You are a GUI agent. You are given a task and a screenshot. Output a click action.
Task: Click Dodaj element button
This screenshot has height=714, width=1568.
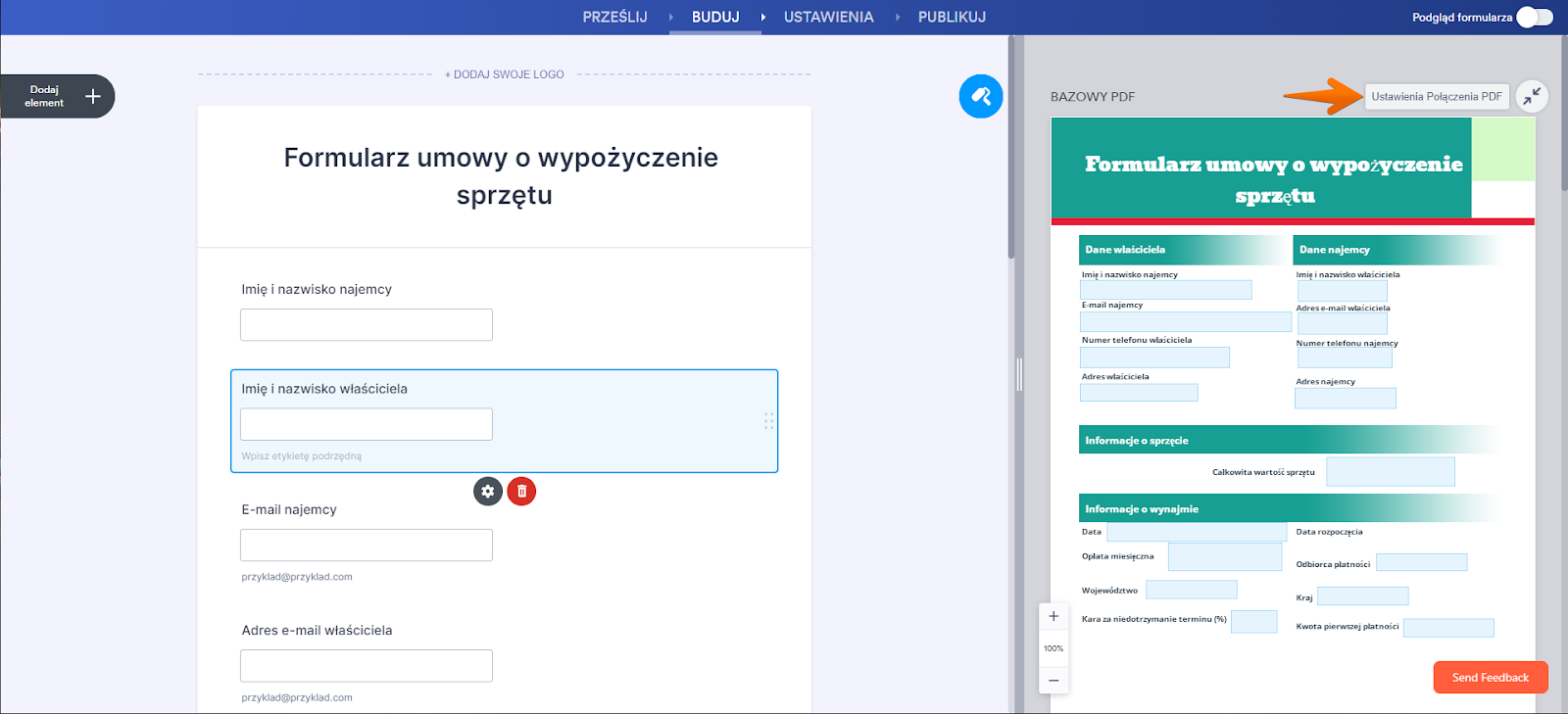(x=57, y=96)
